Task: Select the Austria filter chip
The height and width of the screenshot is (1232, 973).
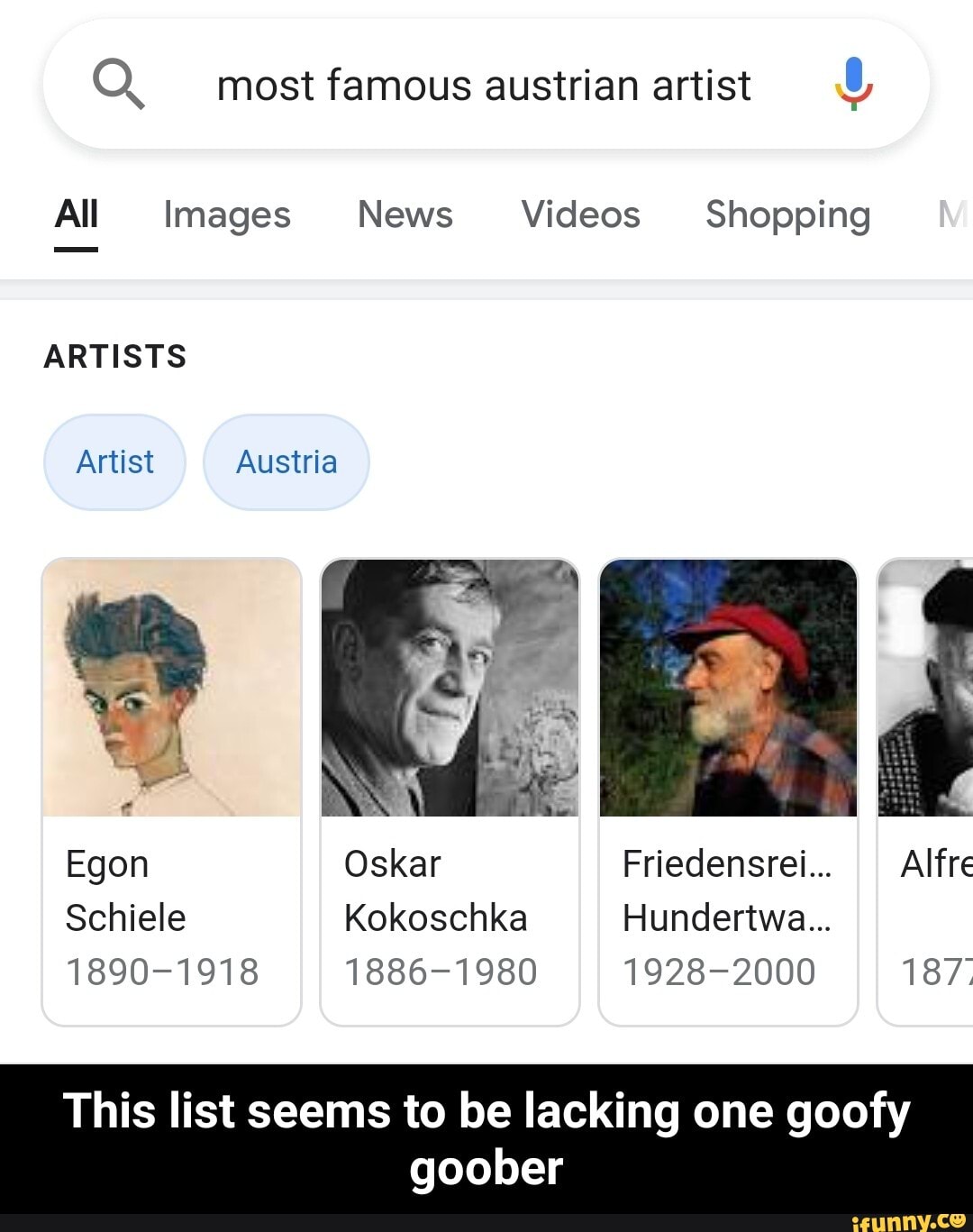Action: click(x=286, y=461)
